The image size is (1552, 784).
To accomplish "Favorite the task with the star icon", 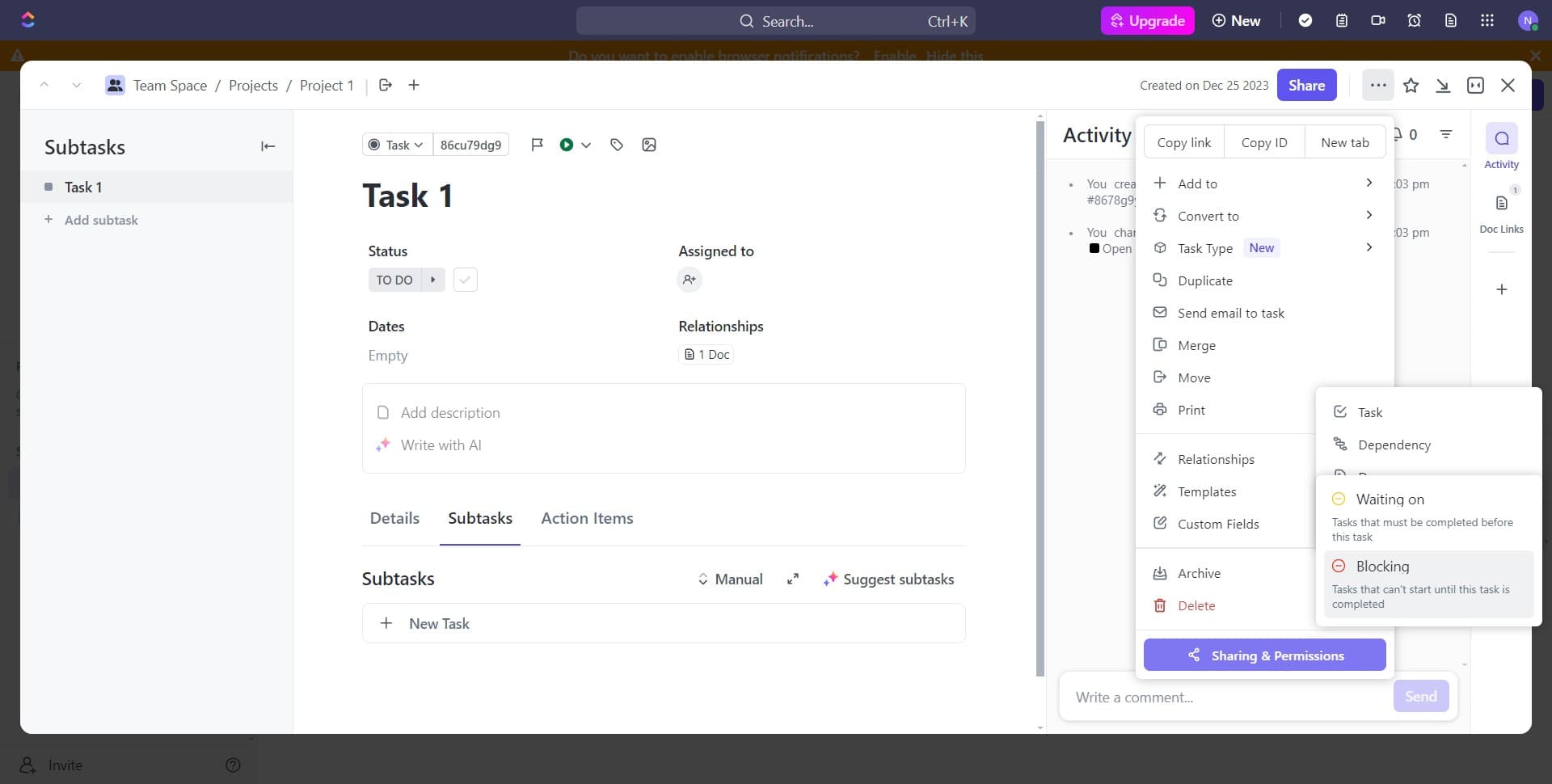I will tap(1411, 86).
